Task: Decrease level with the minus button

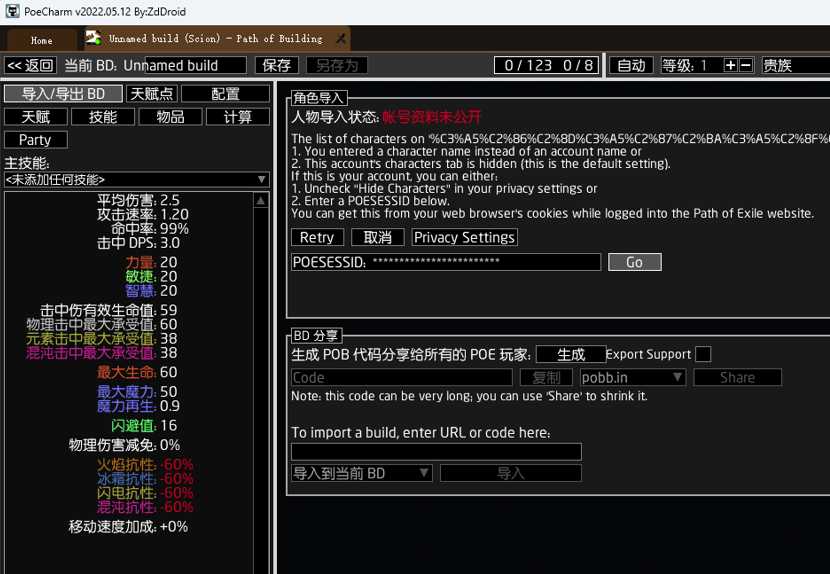Action: click(745, 65)
